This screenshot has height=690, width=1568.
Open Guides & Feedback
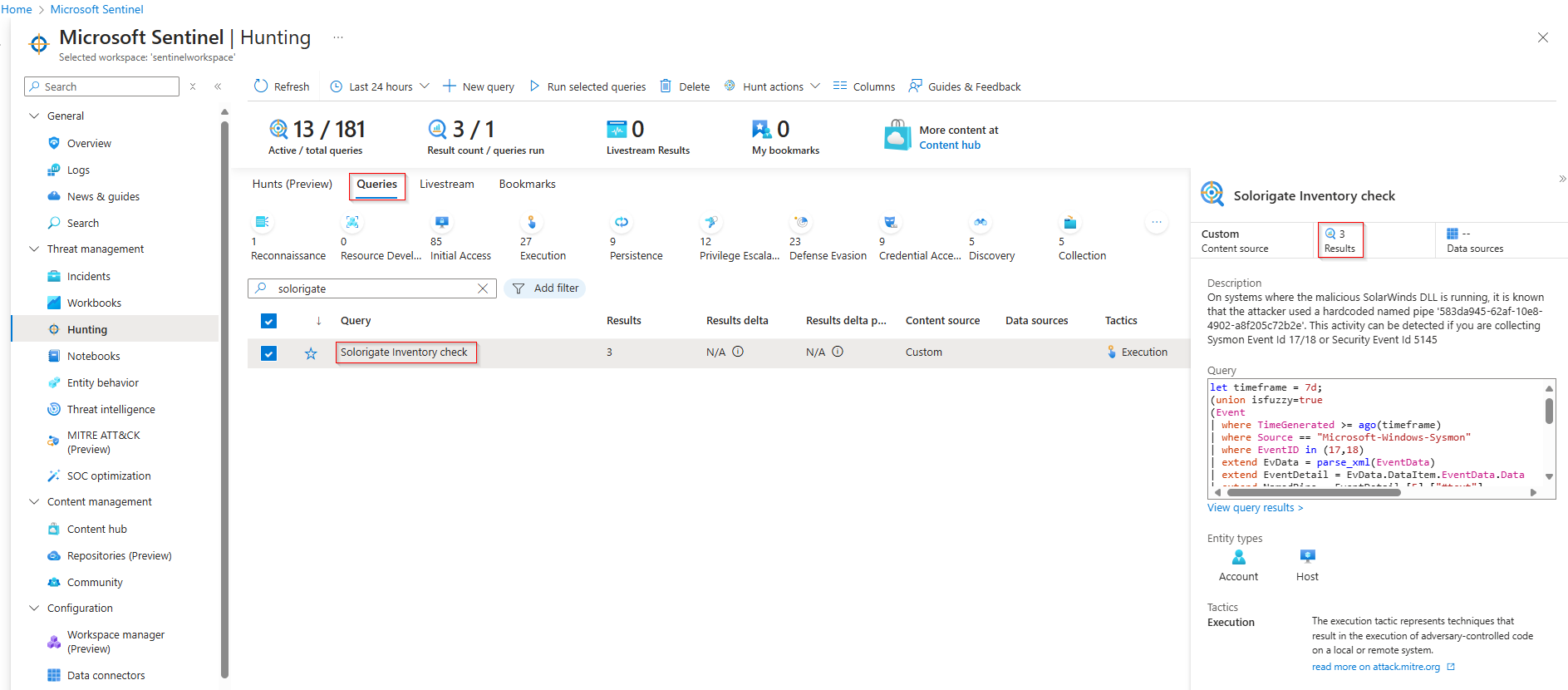click(x=965, y=86)
